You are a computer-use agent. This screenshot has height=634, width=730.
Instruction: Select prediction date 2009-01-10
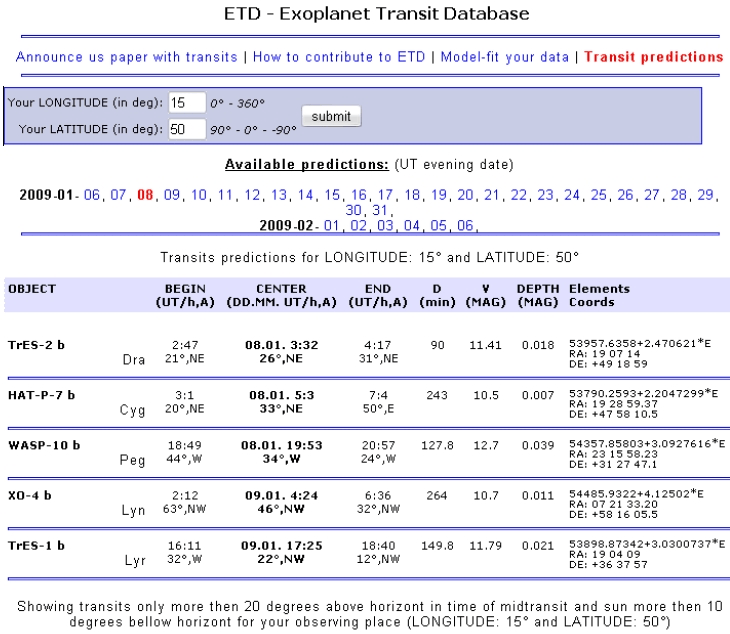pyautogui.click(x=199, y=195)
